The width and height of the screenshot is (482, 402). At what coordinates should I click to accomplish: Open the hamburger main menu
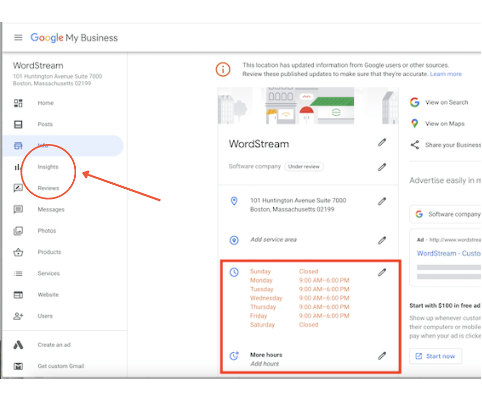(x=18, y=38)
